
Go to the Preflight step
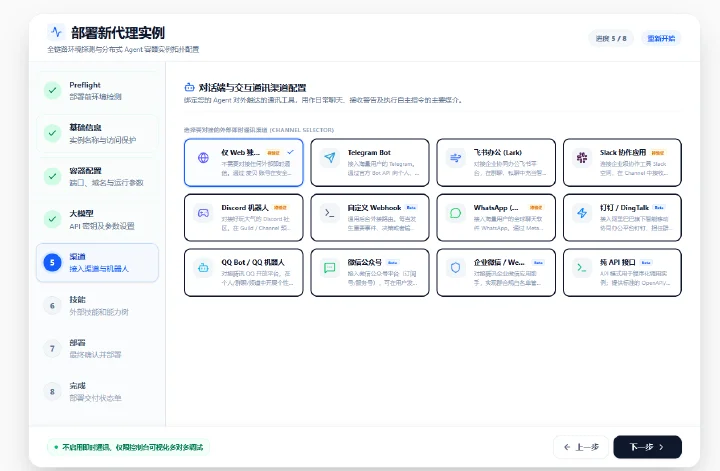tap(97, 90)
